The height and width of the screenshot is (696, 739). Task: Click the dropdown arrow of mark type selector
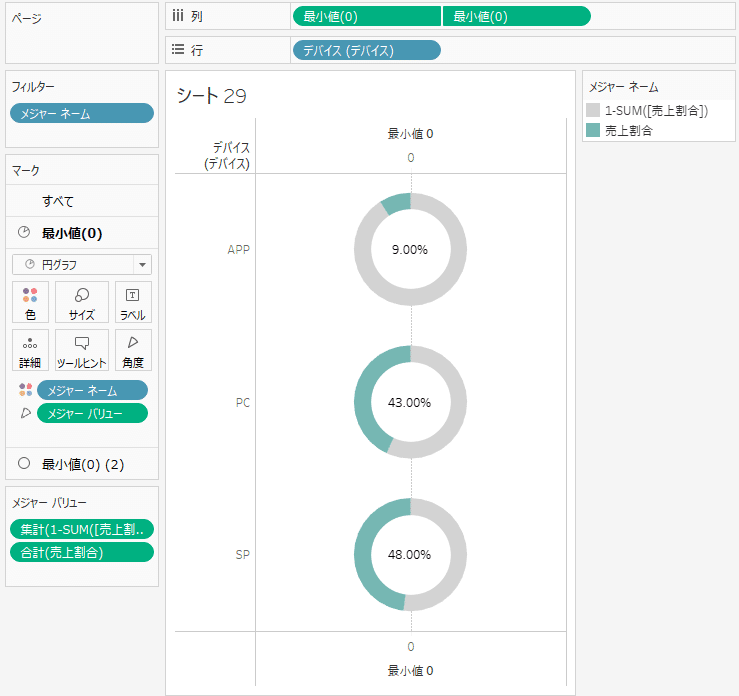[x=142, y=265]
